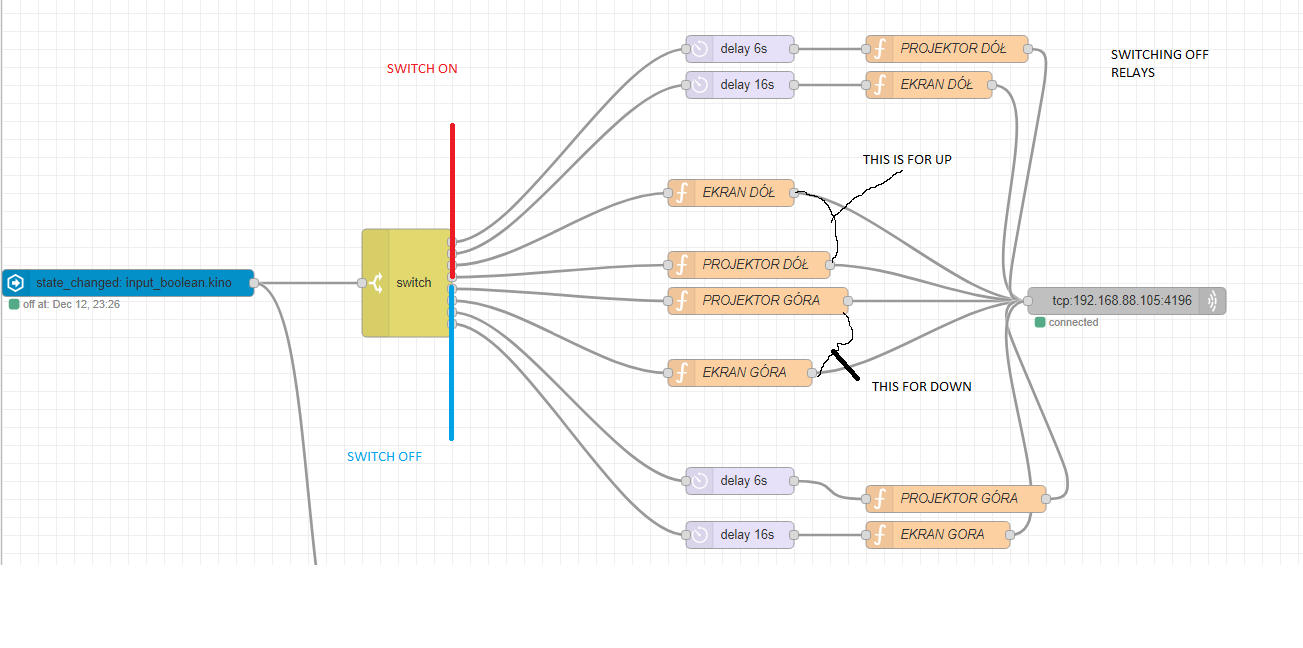Click the green connected status indicator under tcp node
The height and width of the screenshot is (648, 1303).
[x=1040, y=322]
